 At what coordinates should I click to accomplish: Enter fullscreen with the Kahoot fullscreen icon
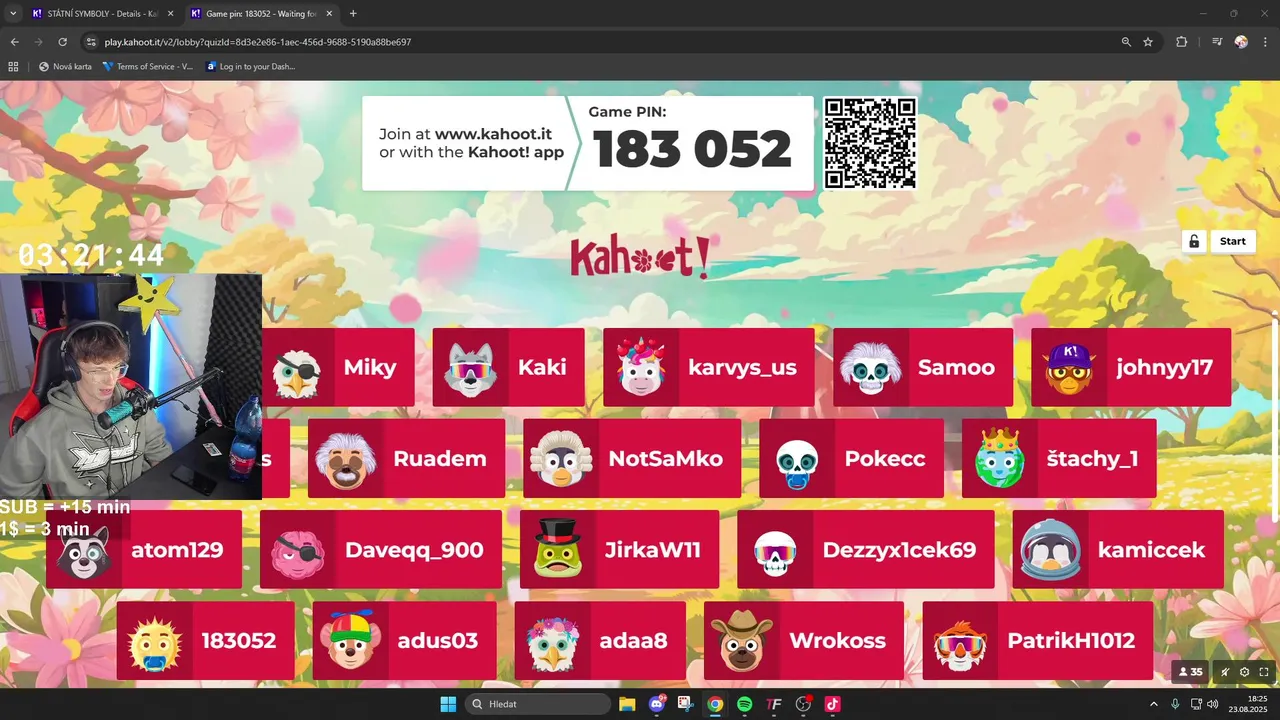(1264, 672)
